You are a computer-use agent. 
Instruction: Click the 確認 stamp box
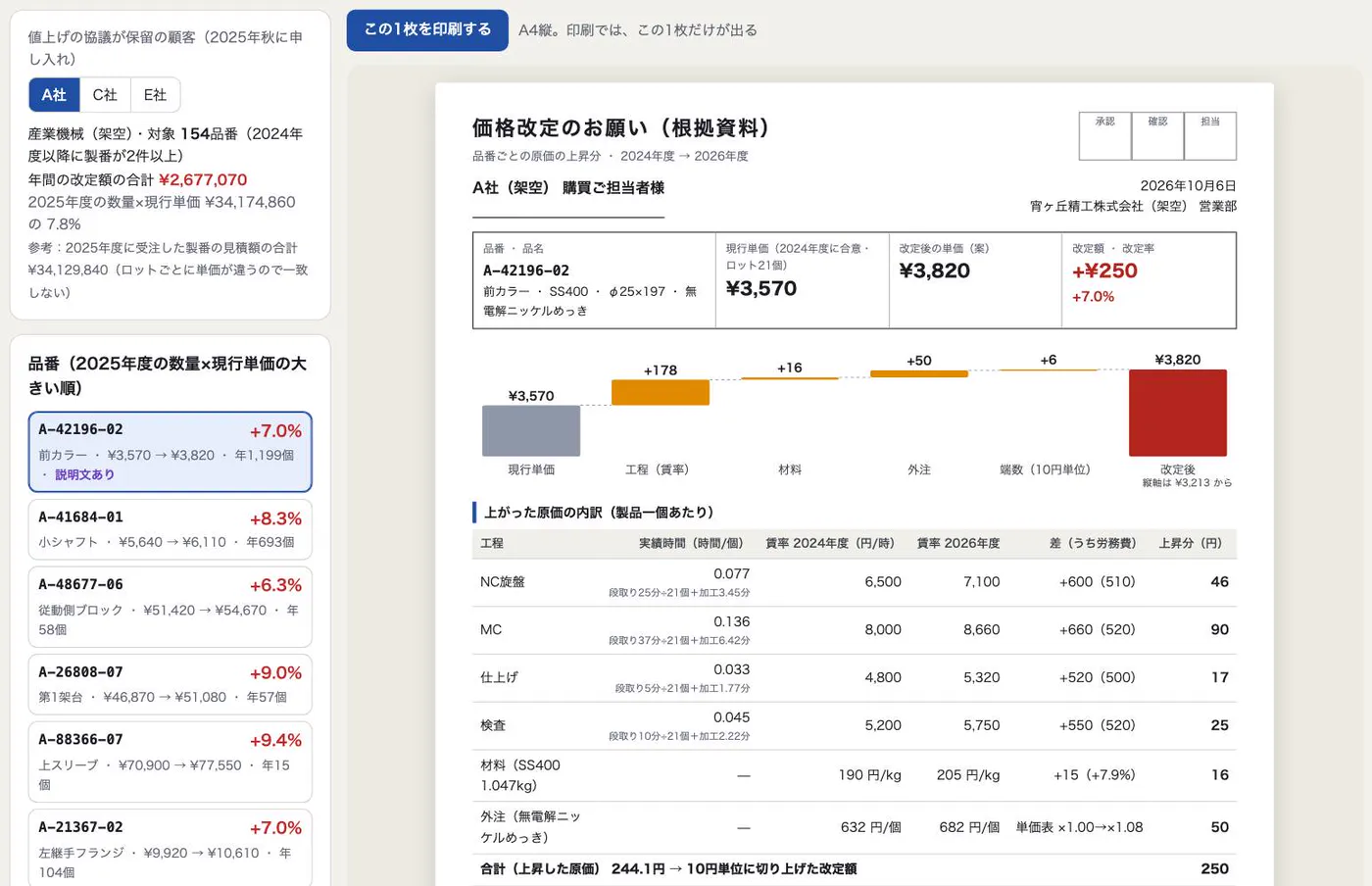[1157, 136]
